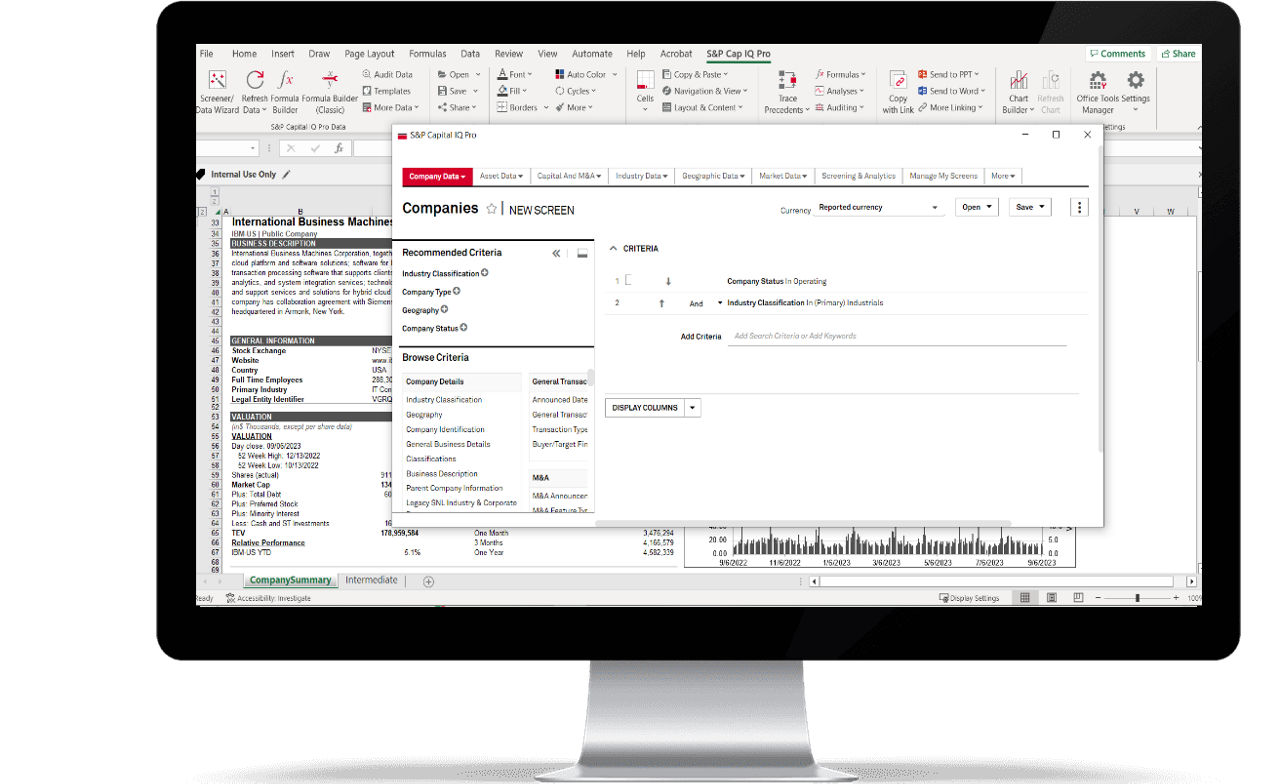This screenshot has height=784, width=1280.
Task: Open the Market Data menu
Action: (x=783, y=176)
